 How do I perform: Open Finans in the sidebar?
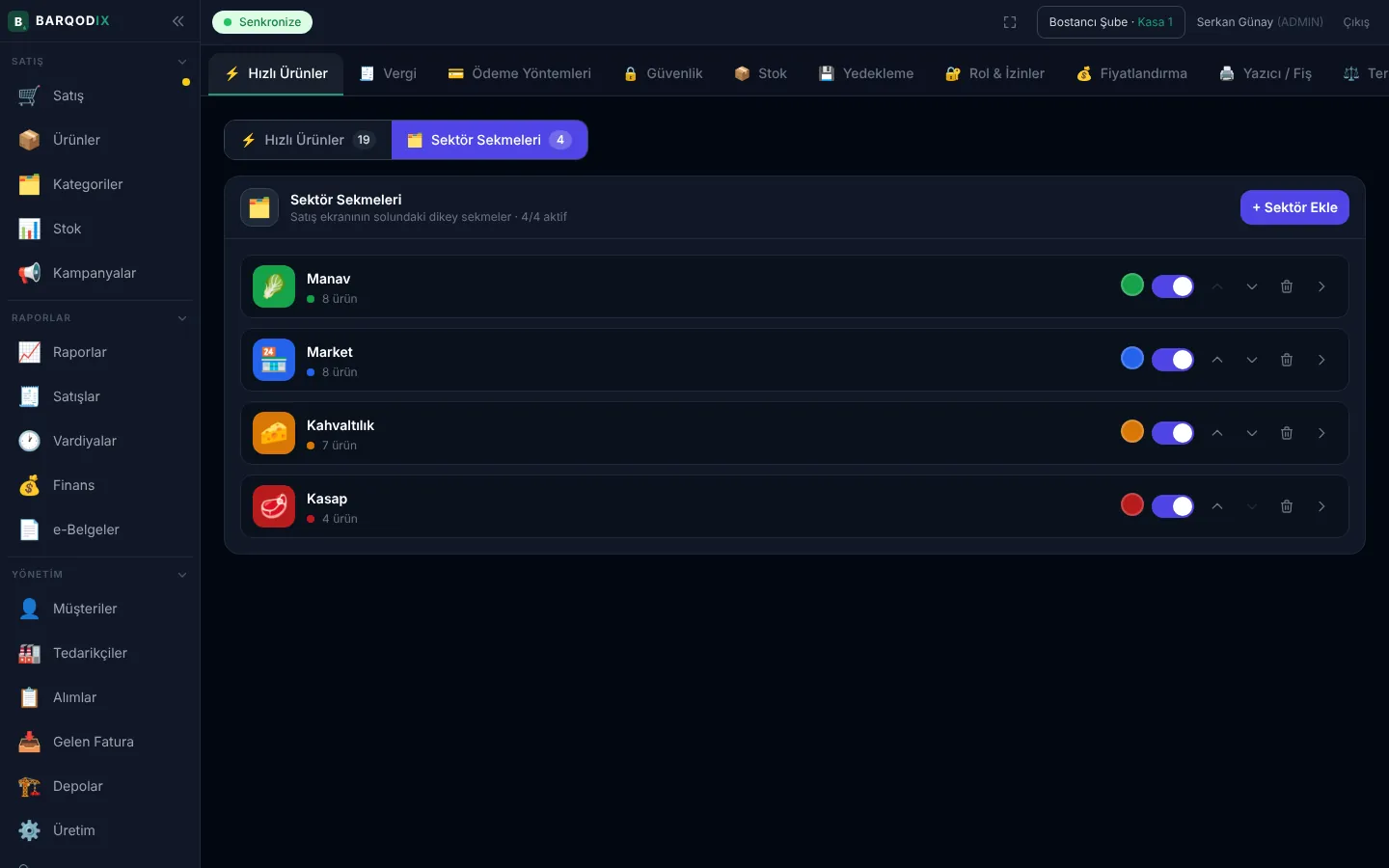click(x=100, y=485)
